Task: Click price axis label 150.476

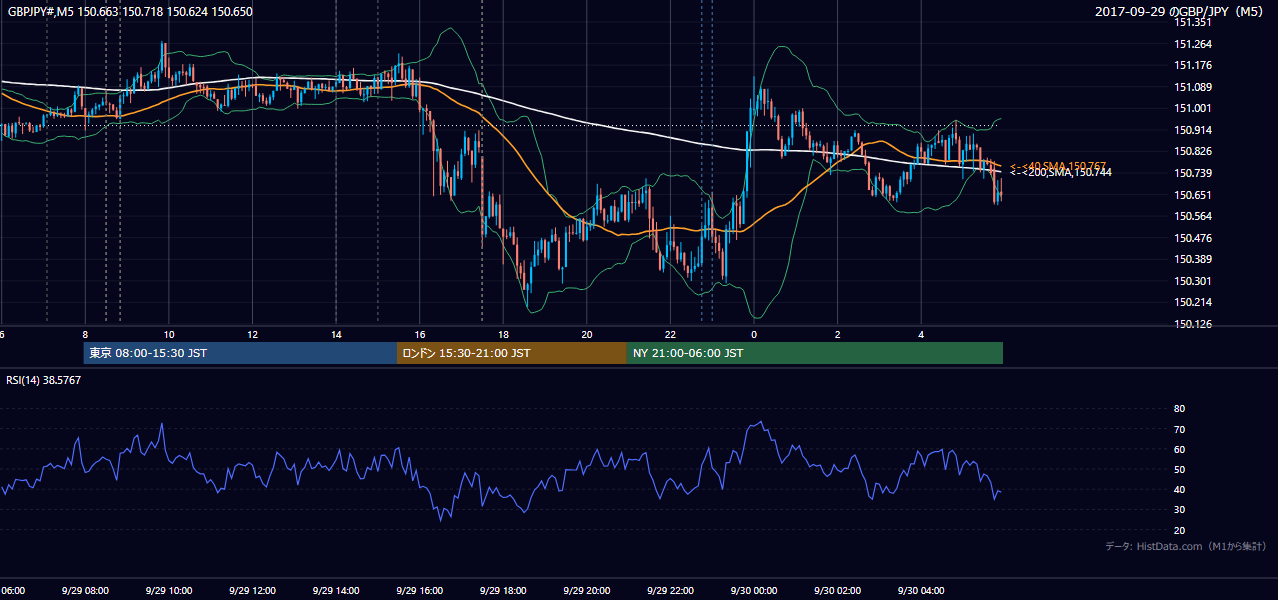Action: 1194,238
